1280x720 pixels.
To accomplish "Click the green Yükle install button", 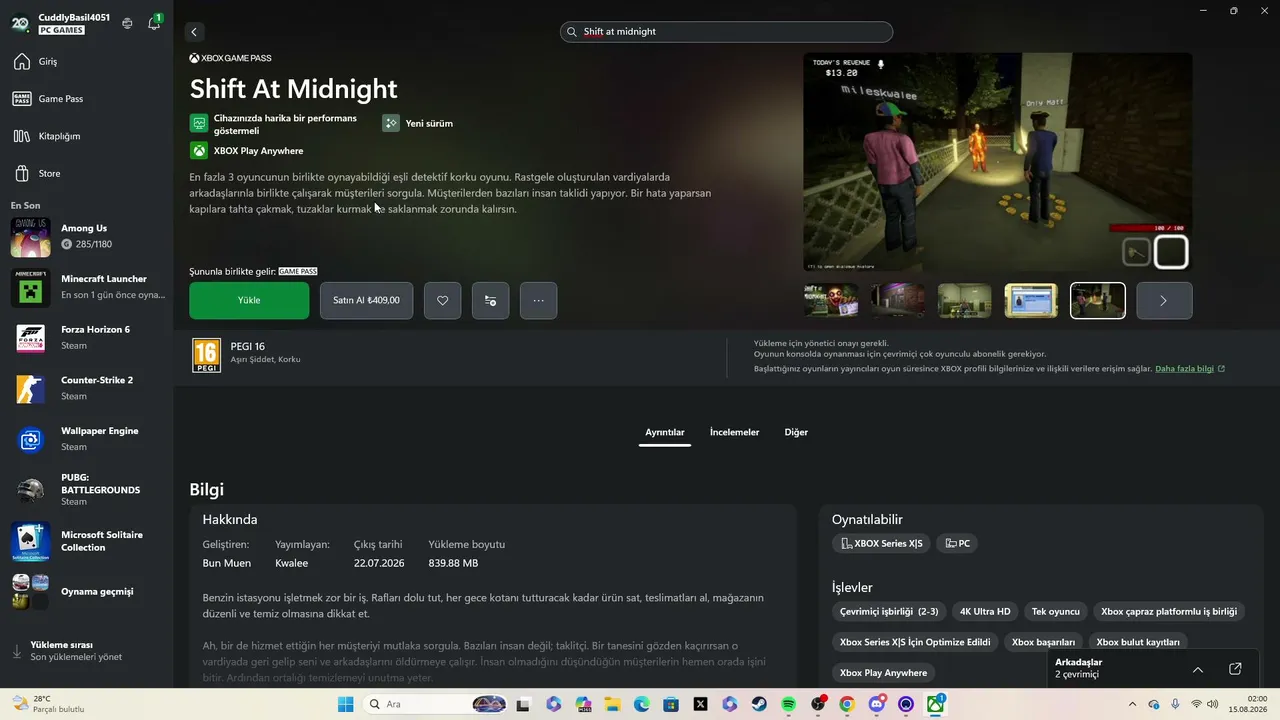I will (249, 300).
